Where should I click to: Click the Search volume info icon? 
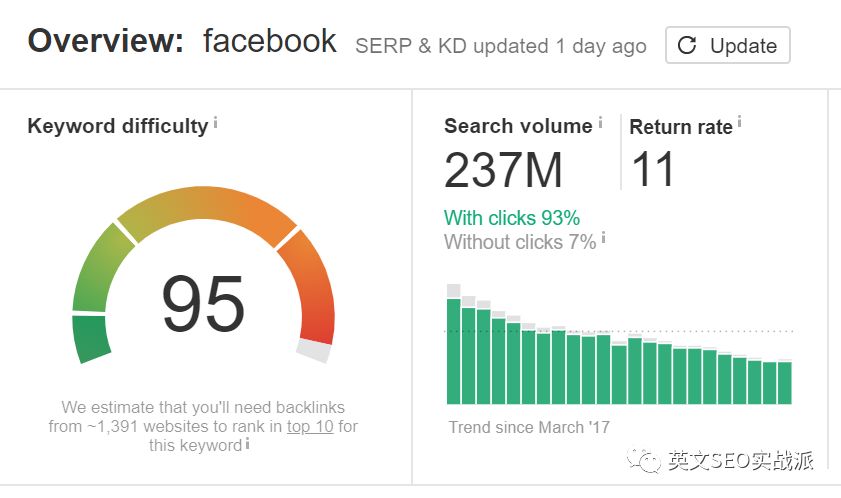pos(600,123)
